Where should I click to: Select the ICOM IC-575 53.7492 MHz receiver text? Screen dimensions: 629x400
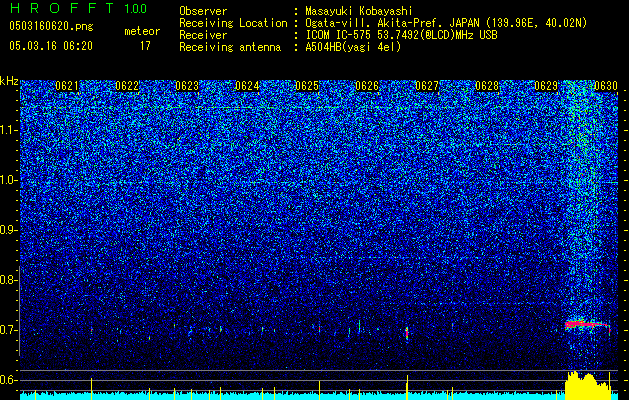tap(401, 35)
